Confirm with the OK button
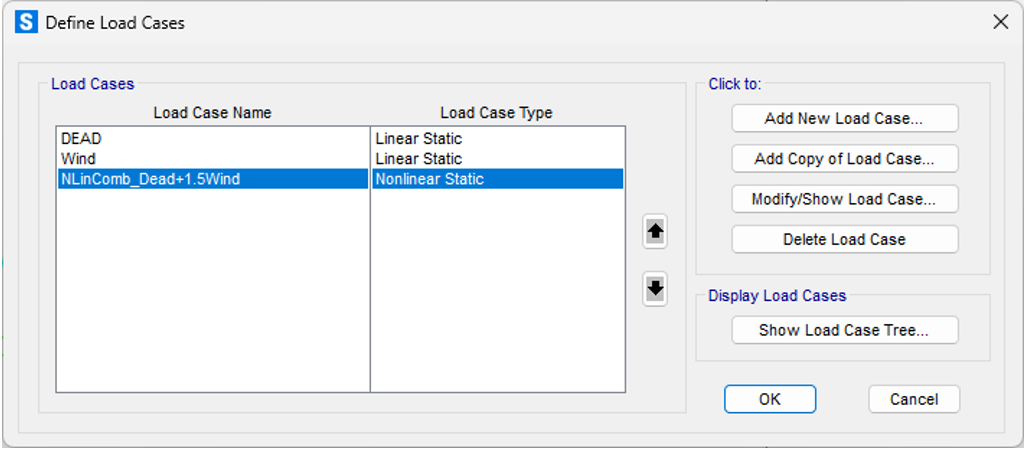The height and width of the screenshot is (449, 1025). (x=769, y=399)
